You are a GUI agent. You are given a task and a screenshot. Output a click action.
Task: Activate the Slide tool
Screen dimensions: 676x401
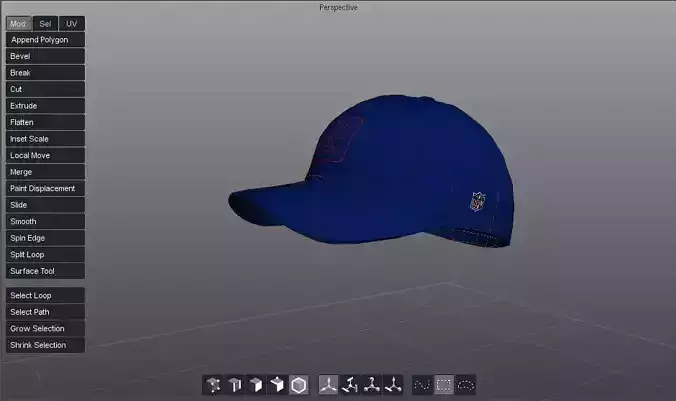click(x=45, y=205)
